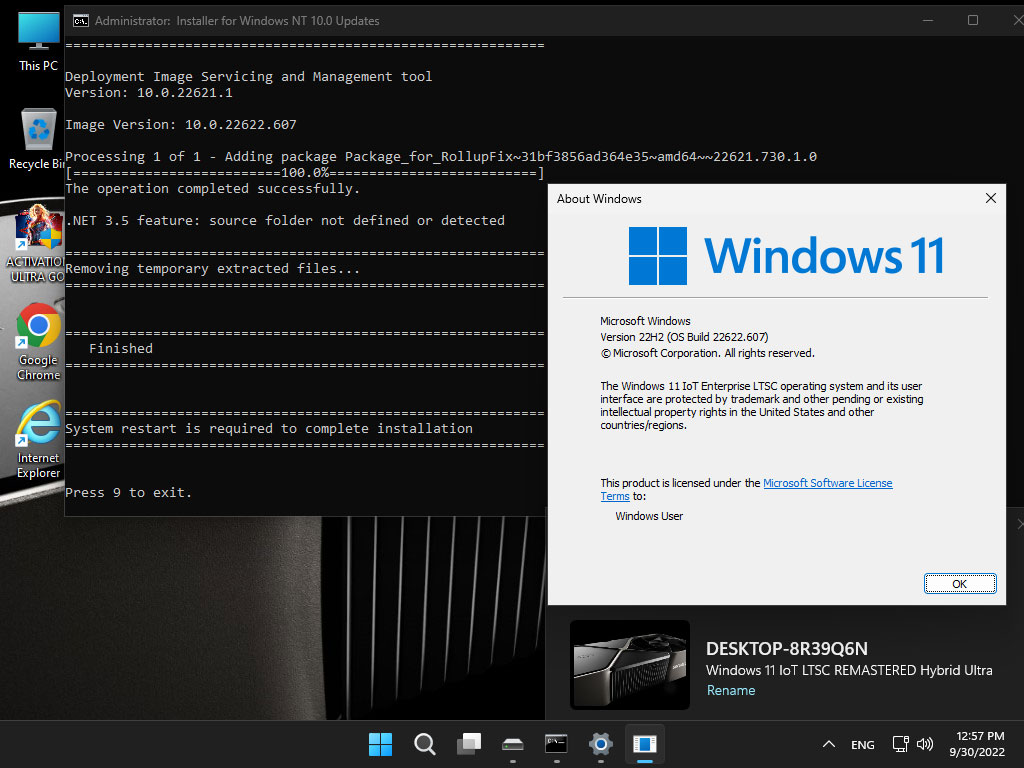Viewport: 1024px width, 768px height.
Task: Click DESKTOP-8R39Q6N computer name text
Action: click(x=786, y=648)
